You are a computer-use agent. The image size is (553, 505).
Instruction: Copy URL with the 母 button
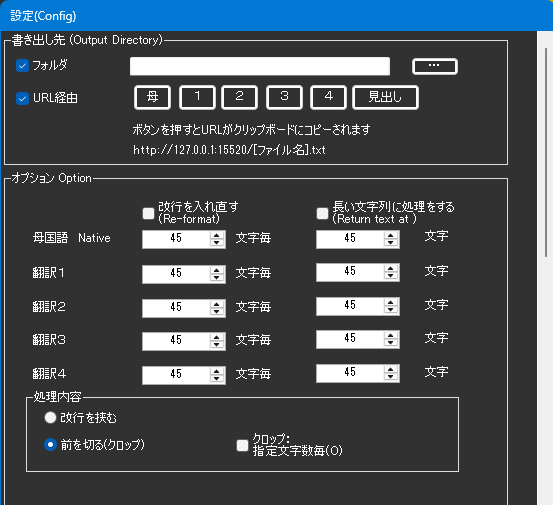click(152, 97)
